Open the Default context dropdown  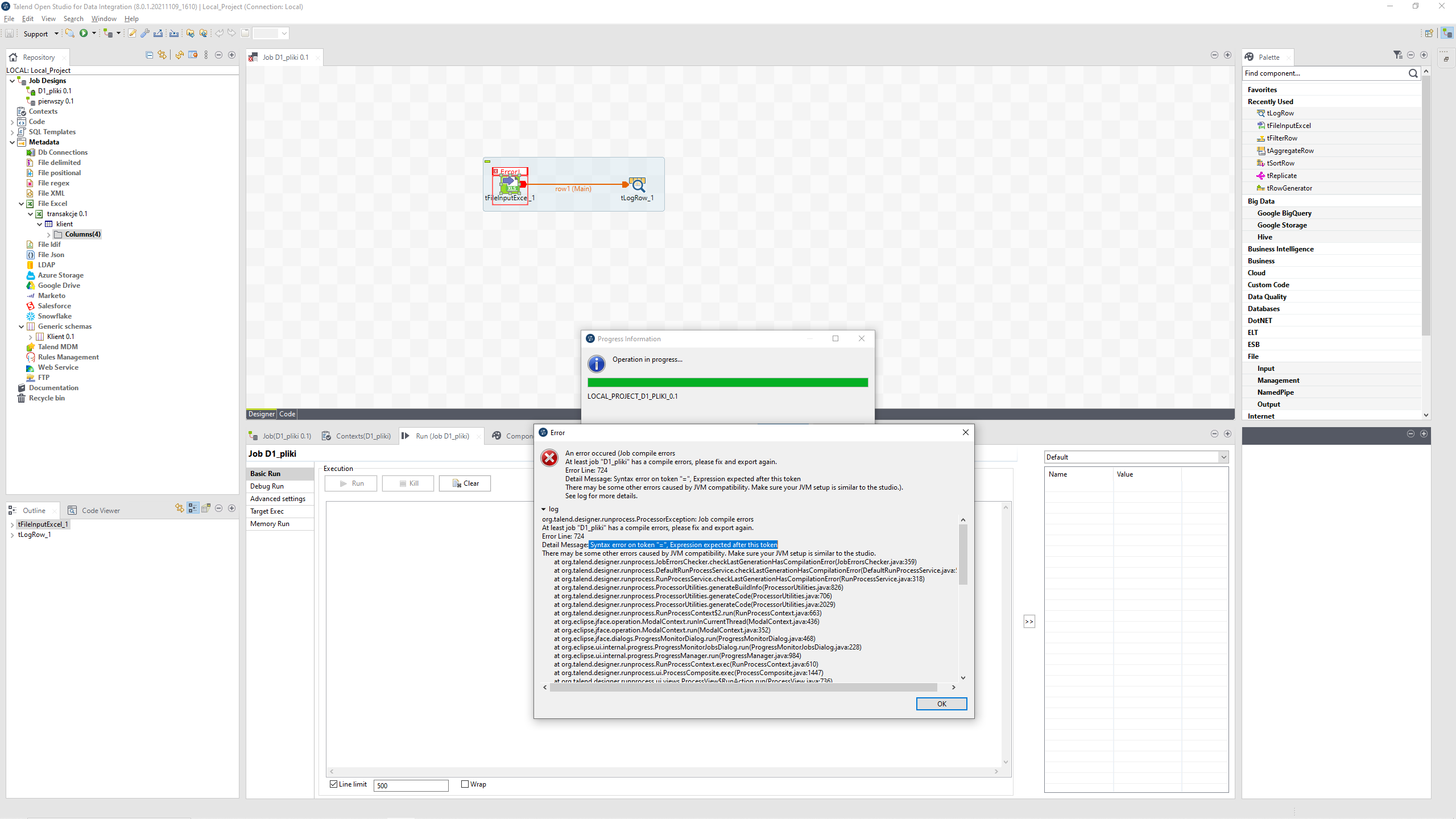1223,457
